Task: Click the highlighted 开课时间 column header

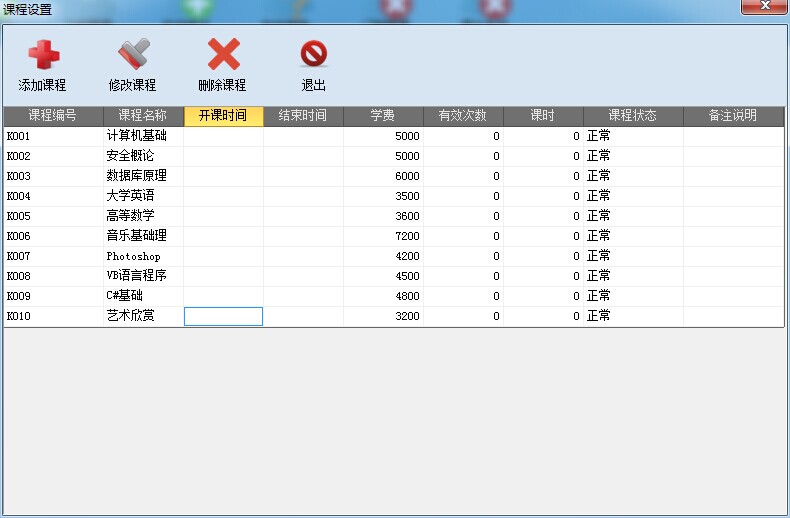Action: coord(223,116)
